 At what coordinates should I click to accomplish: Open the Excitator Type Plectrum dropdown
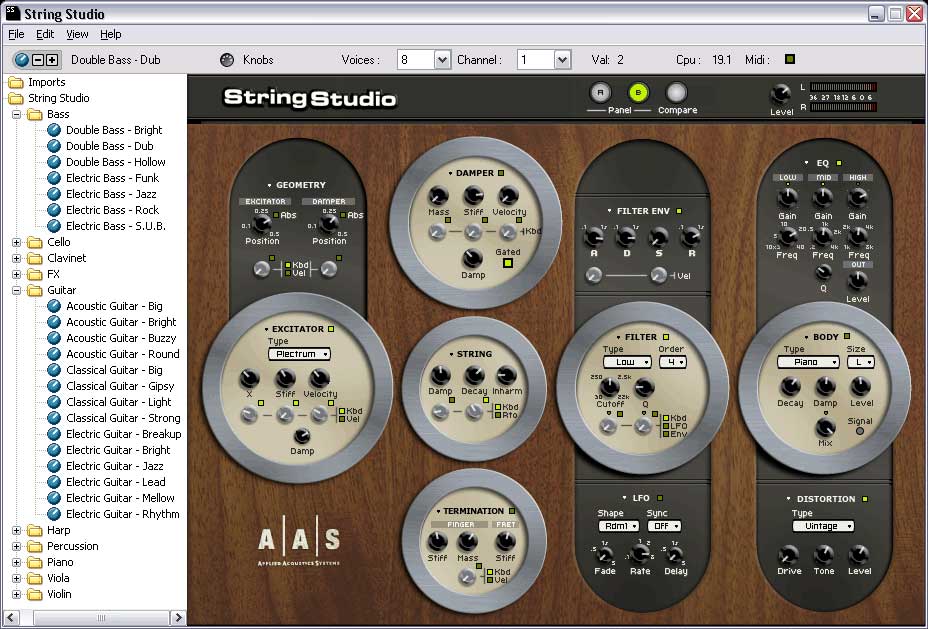(x=299, y=354)
